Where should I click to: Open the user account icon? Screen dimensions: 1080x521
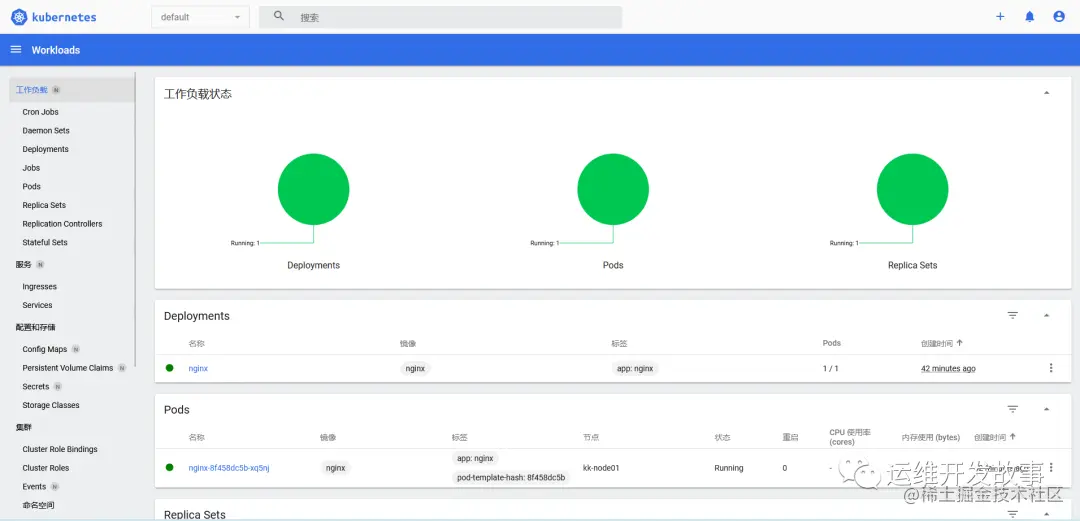[1059, 17]
